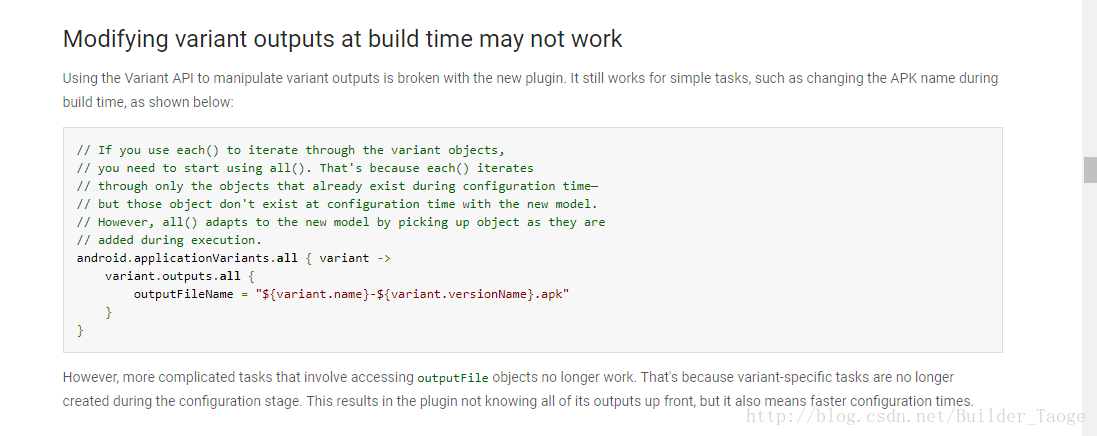Click the outputFileName assignment line in code
1097x436 pixels.
[351, 295]
